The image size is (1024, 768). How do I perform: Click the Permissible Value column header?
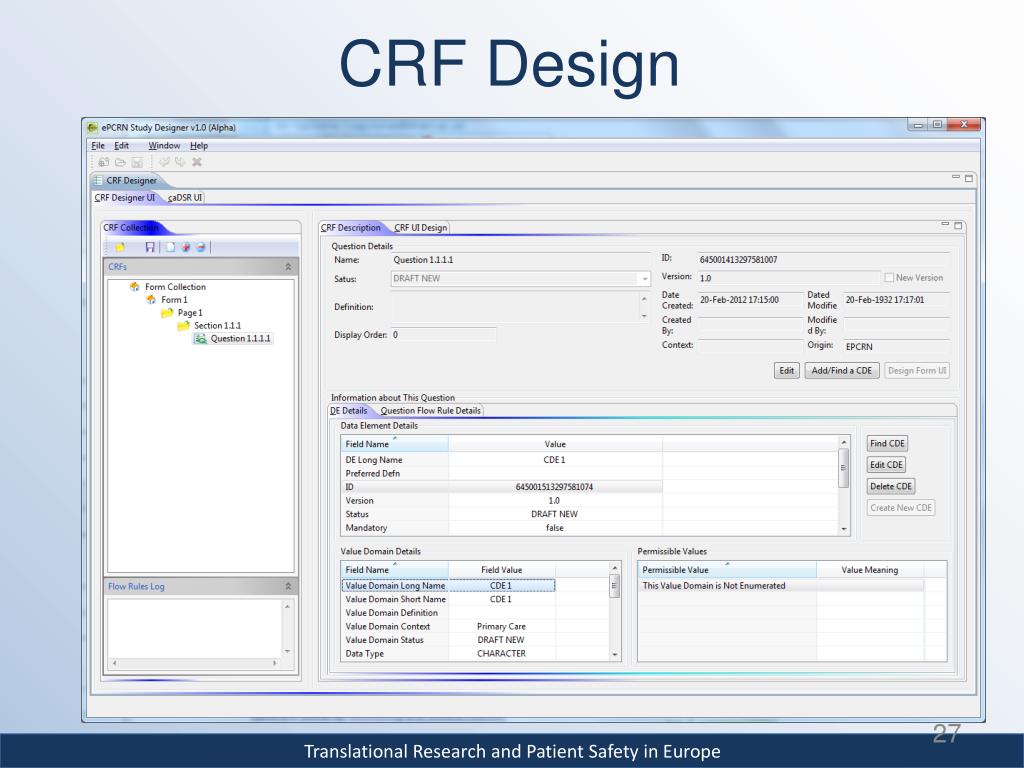click(x=727, y=570)
